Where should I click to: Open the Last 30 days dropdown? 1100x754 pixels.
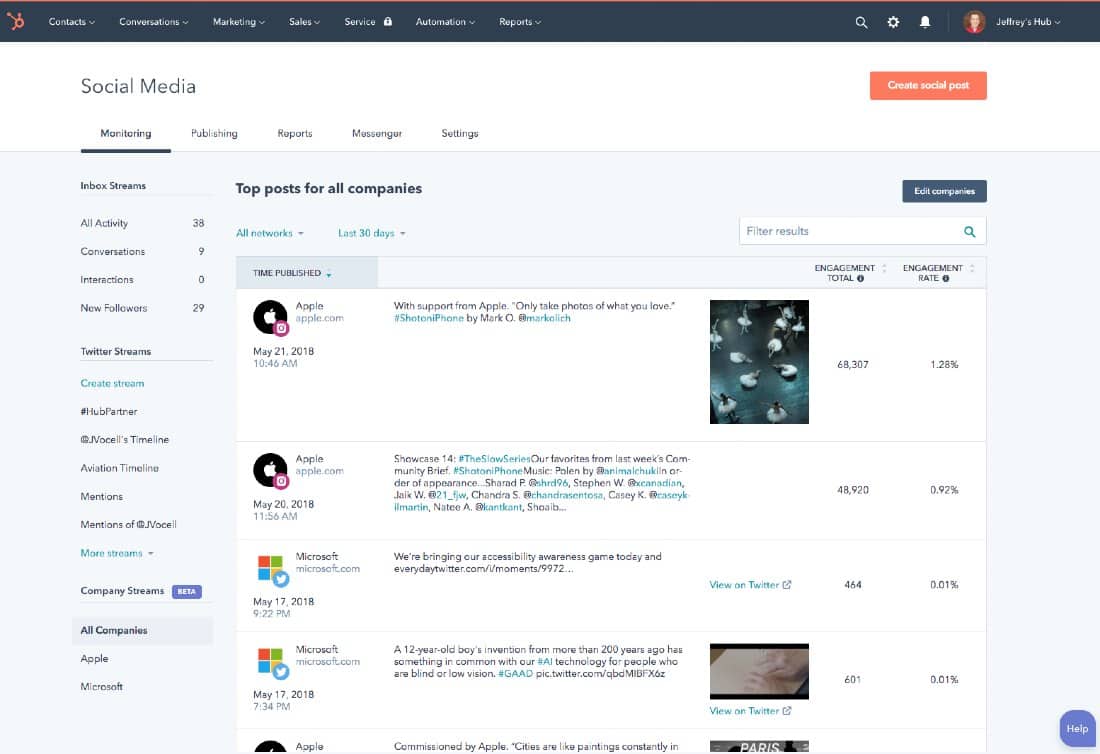[372, 233]
